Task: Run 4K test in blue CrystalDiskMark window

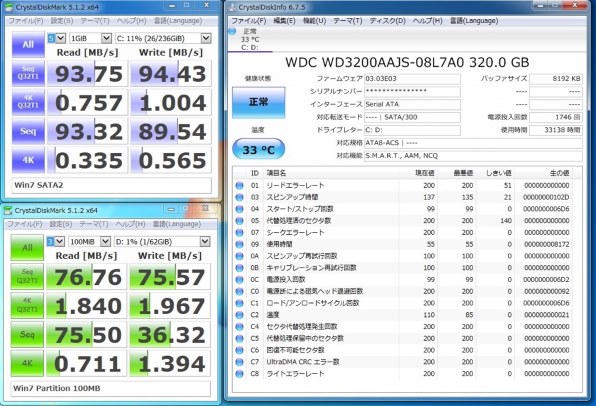Action: [28, 160]
